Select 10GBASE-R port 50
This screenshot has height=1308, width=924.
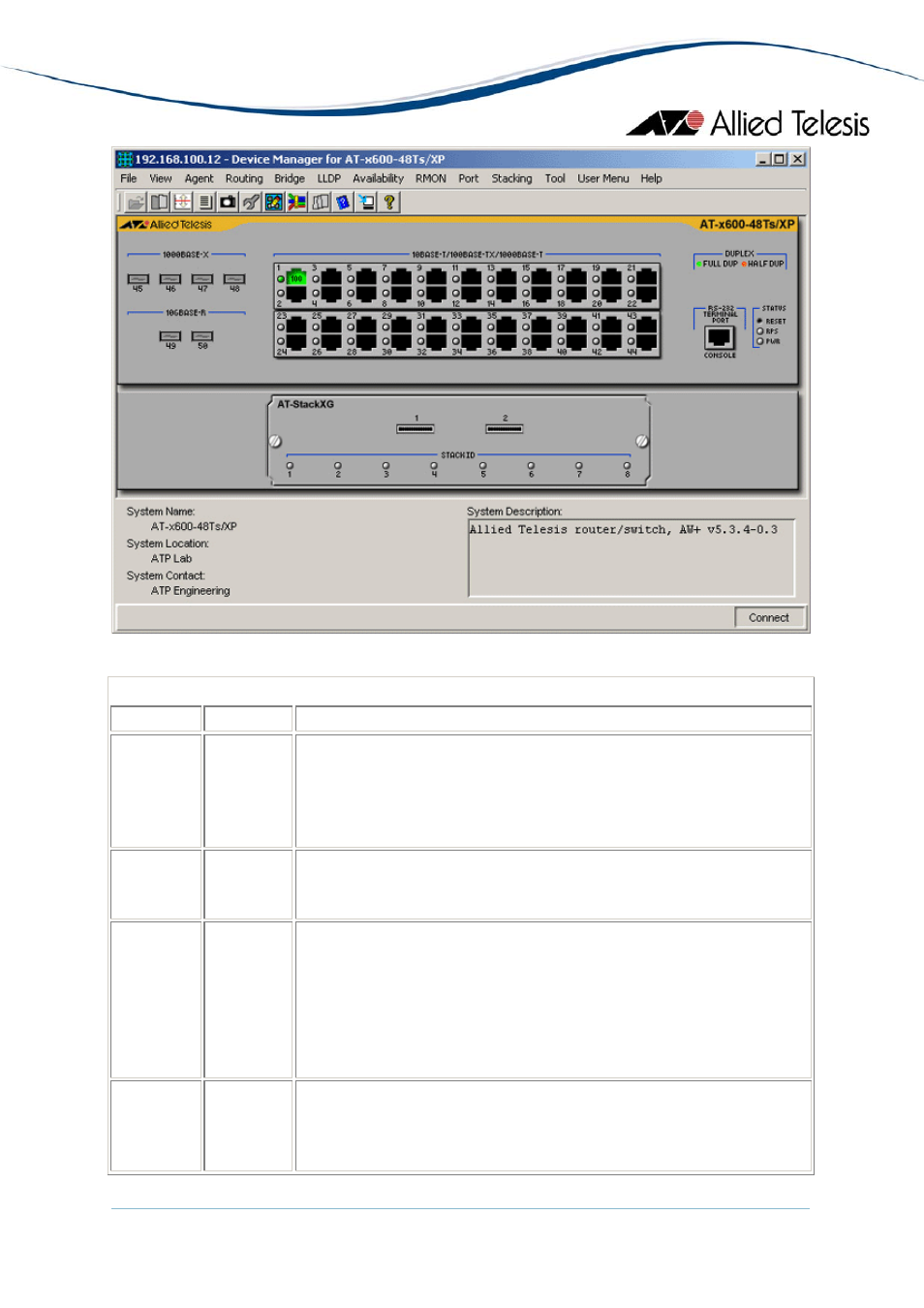tap(202, 336)
